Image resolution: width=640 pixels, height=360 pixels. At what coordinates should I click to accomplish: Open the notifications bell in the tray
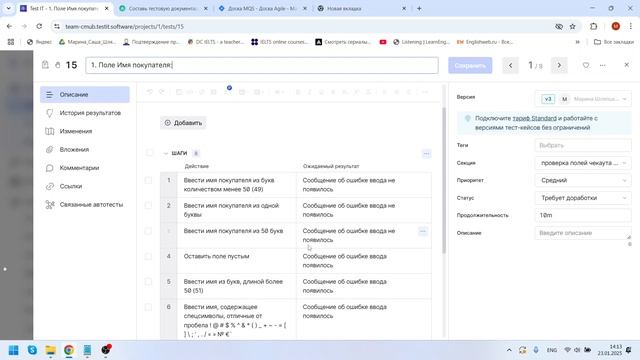[629, 350]
